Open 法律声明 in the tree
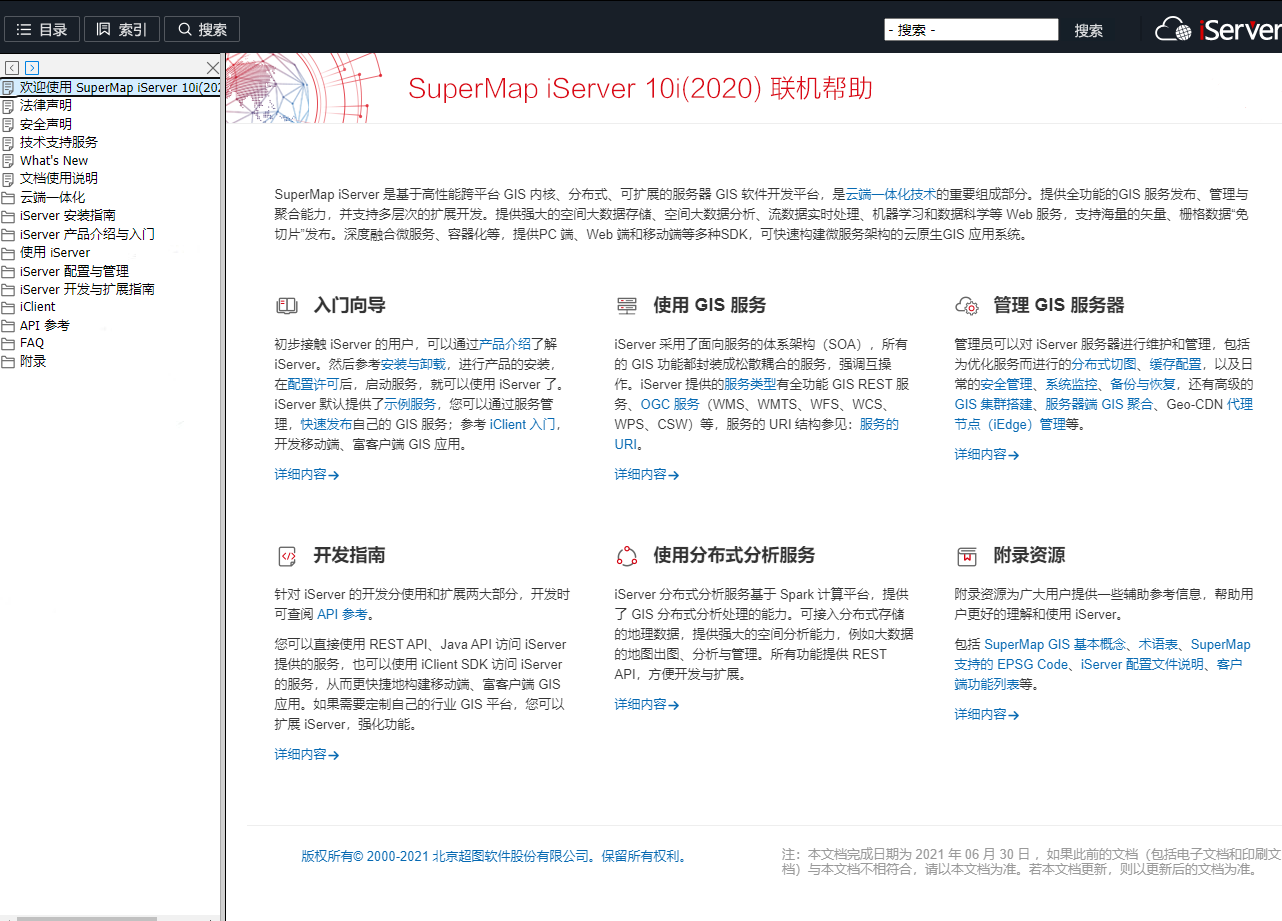 46,105
